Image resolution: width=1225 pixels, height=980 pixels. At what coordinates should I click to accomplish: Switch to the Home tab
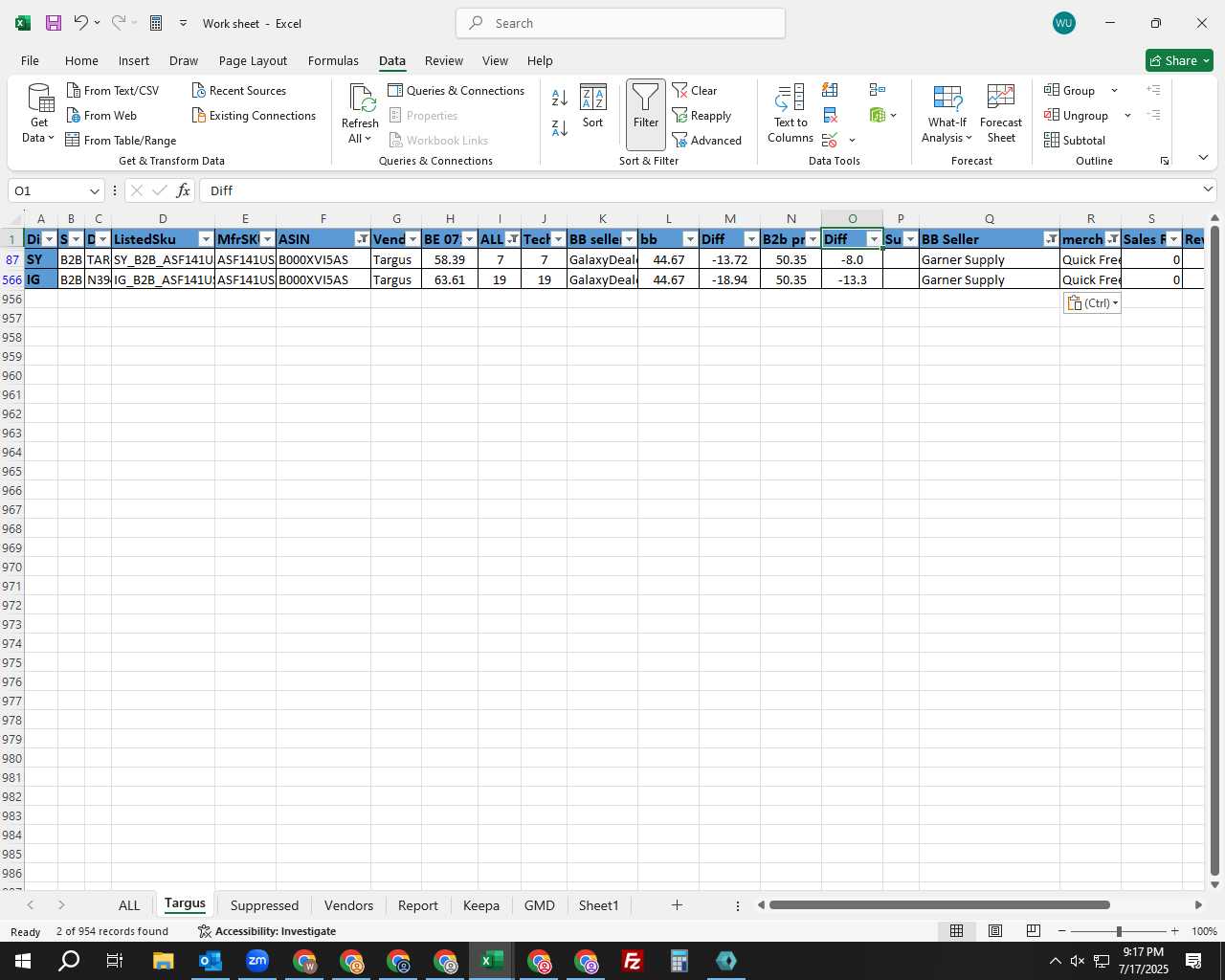point(81,60)
